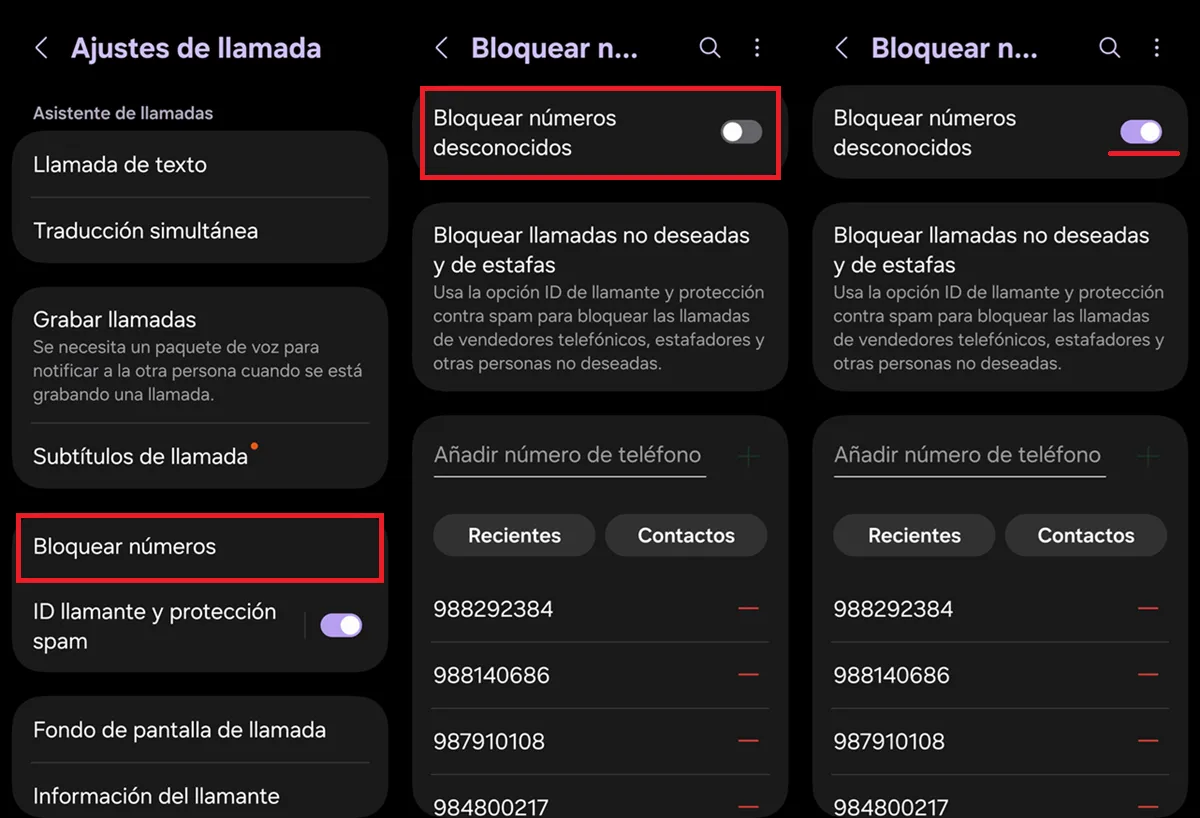Open Llamada de texto option

coord(200,165)
